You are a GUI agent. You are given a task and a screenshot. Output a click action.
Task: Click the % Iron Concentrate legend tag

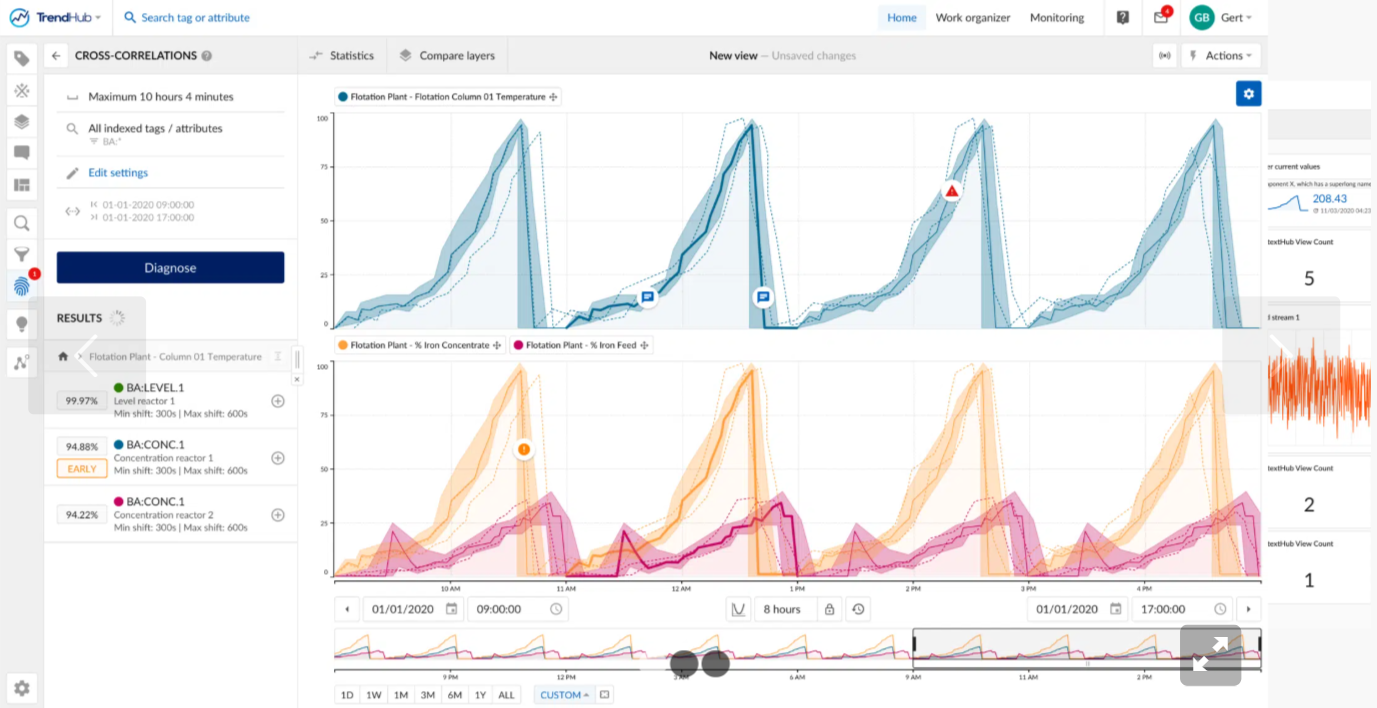421,345
